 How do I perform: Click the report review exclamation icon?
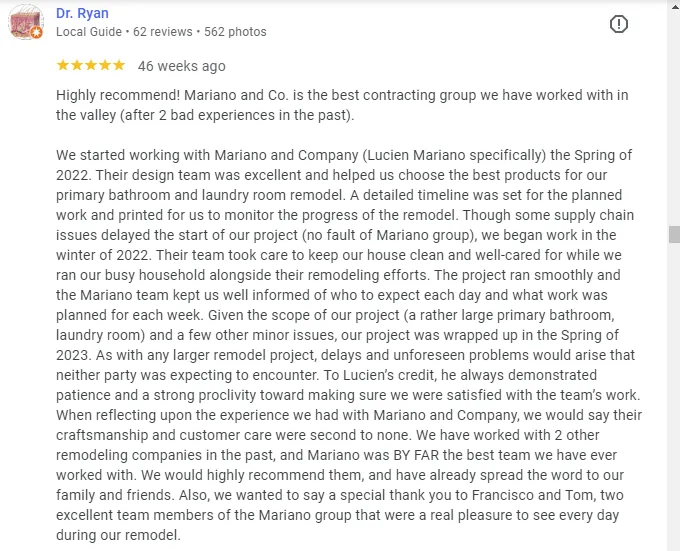tap(619, 24)
